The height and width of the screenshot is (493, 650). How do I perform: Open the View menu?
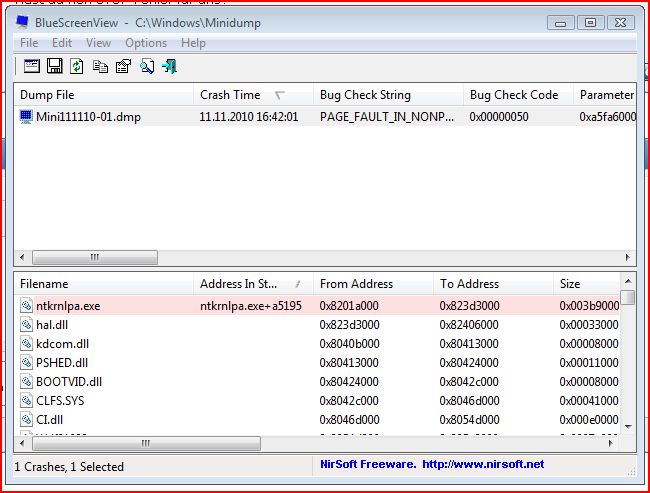coord(98,43)
